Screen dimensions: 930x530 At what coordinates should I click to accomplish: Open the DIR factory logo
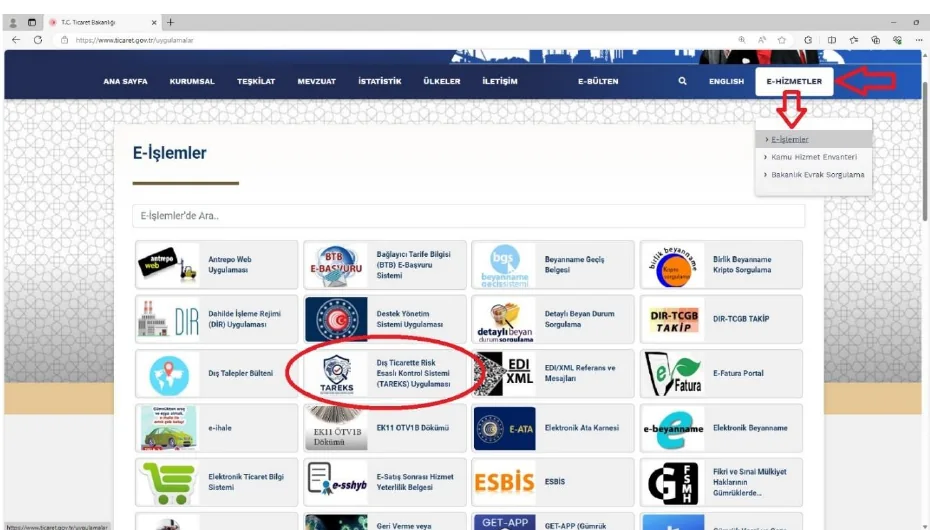[167, 320]
